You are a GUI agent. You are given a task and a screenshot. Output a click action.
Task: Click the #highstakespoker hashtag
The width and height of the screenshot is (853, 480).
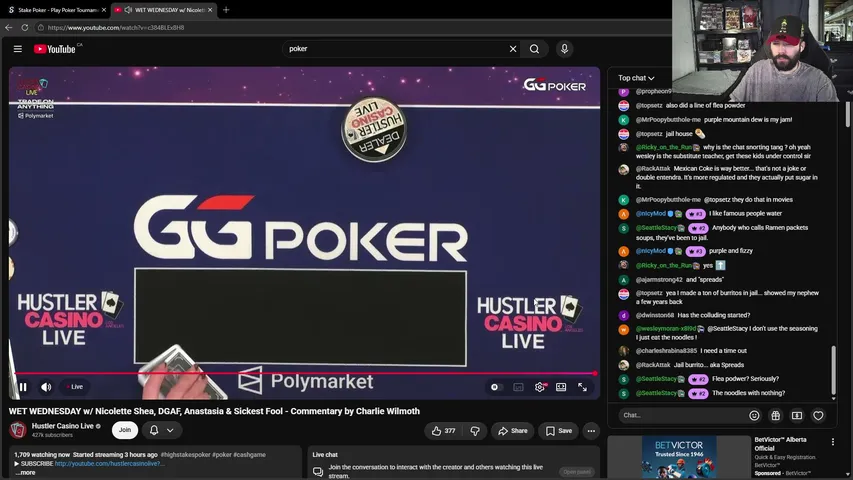click(x=185, y=454)
